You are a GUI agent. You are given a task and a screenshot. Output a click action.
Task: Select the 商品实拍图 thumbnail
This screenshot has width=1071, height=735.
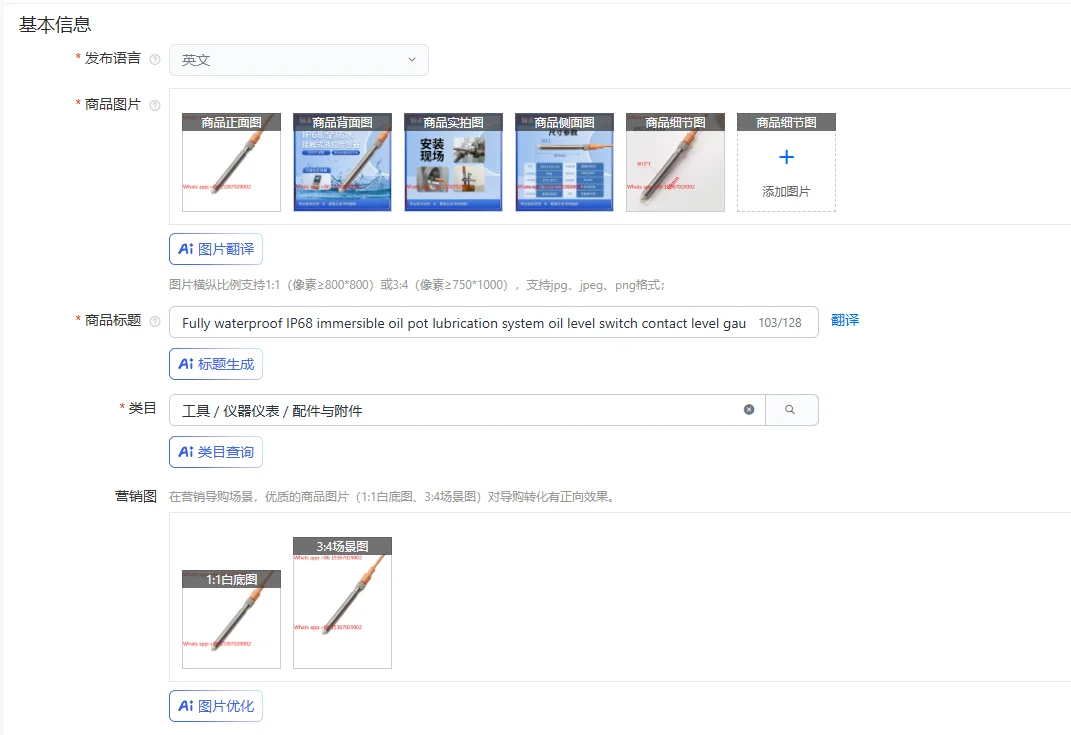tap(454, 163)
